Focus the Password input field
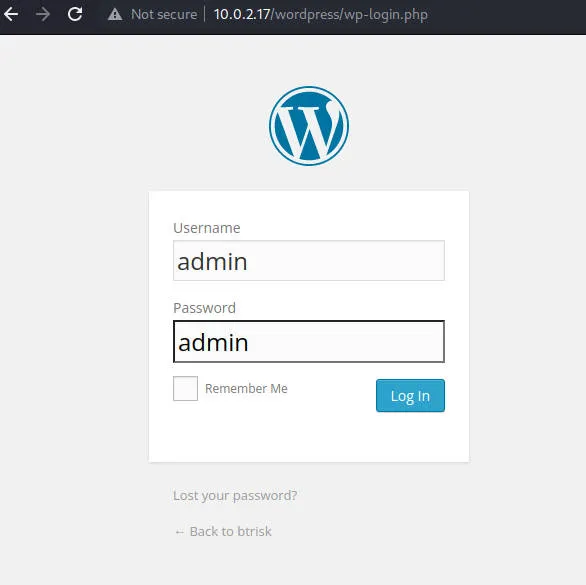586x585 pixels. coord(309,341)
